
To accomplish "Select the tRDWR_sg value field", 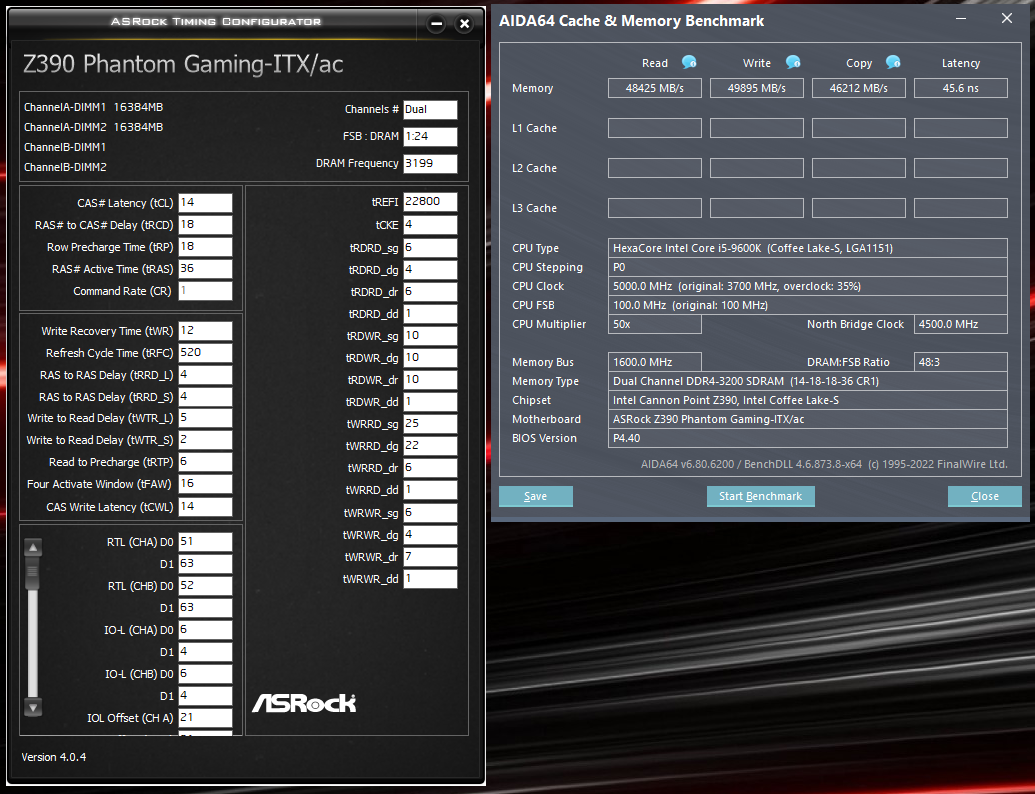I will pyautogui.click(x=430, y=336).
